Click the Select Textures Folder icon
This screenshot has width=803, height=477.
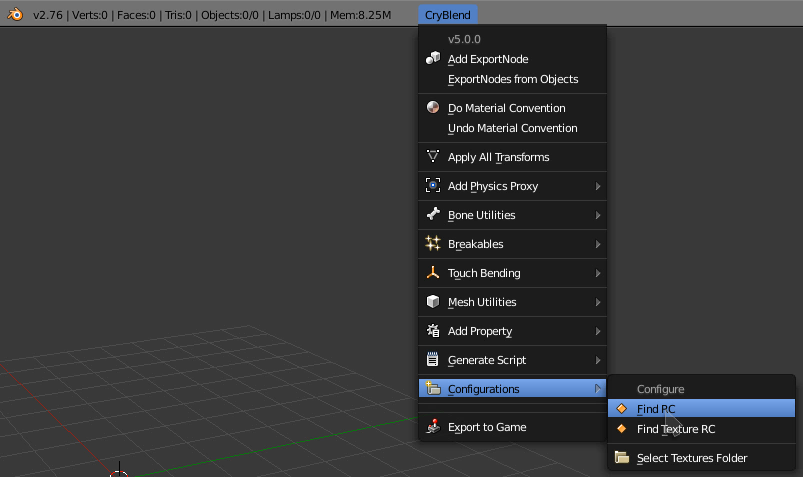click(x=622, y=457)
